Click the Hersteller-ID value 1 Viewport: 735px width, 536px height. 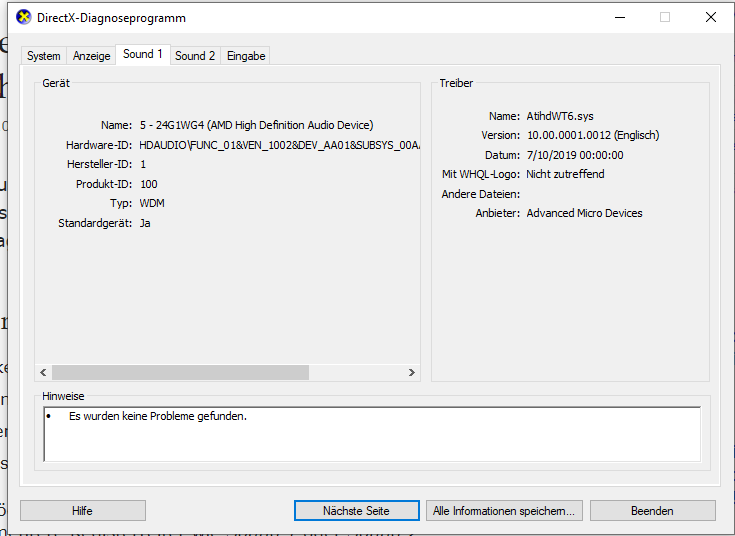tap(143, 165)
